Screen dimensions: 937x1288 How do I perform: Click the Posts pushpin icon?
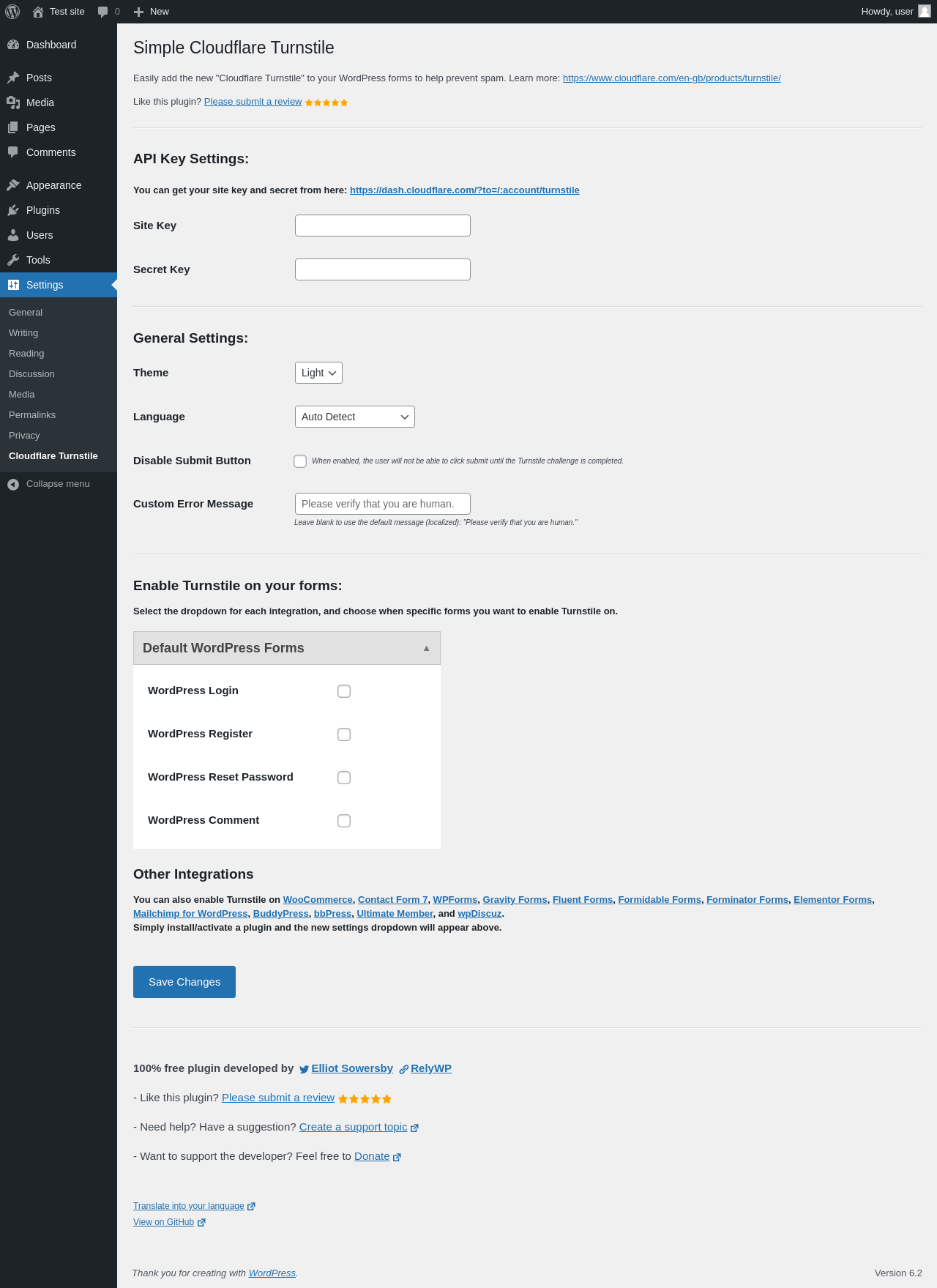tap(13, 78)
